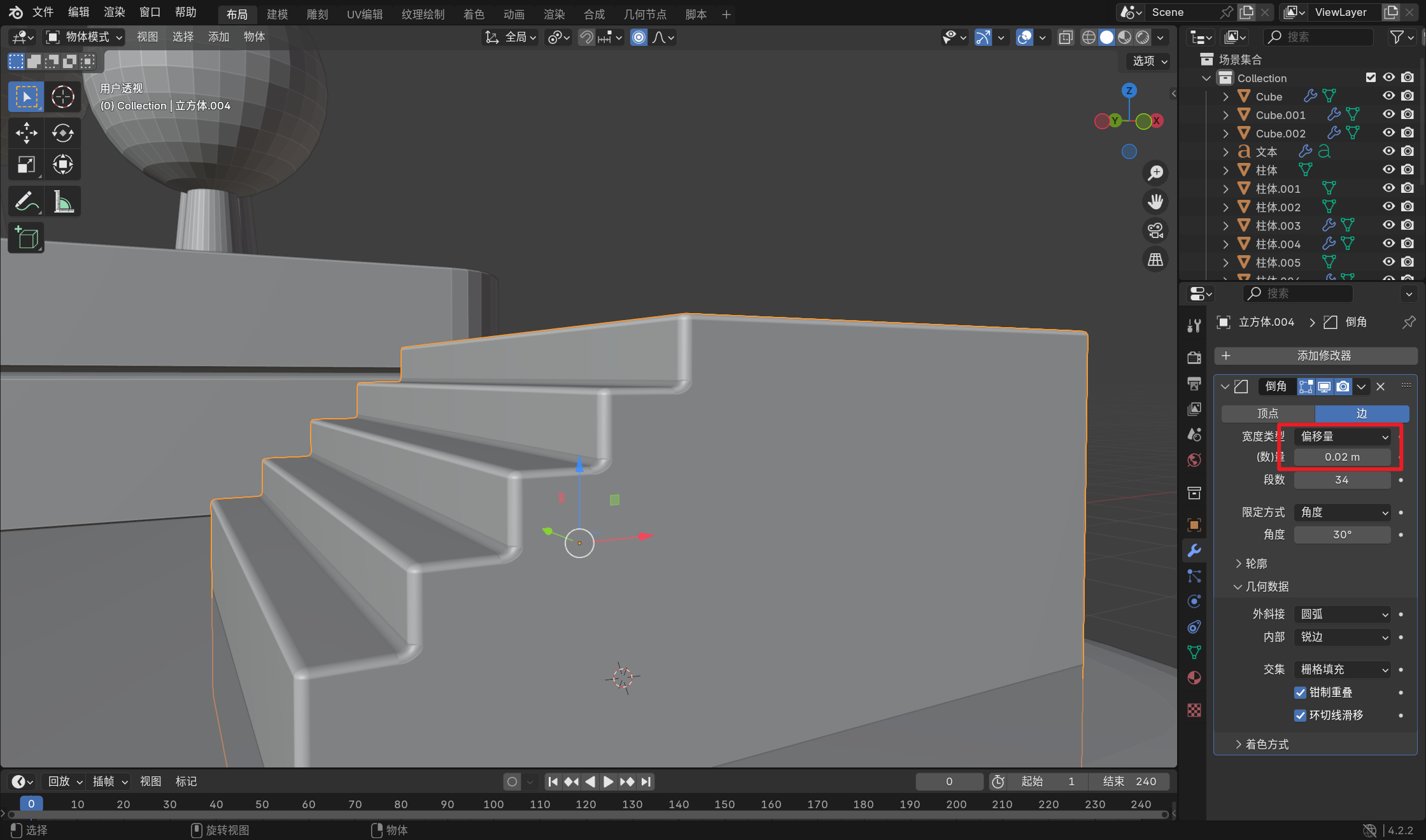Switch to the 建模 workspace tab
Screen dimensions: 1426x840
click(x=277, y=14)
